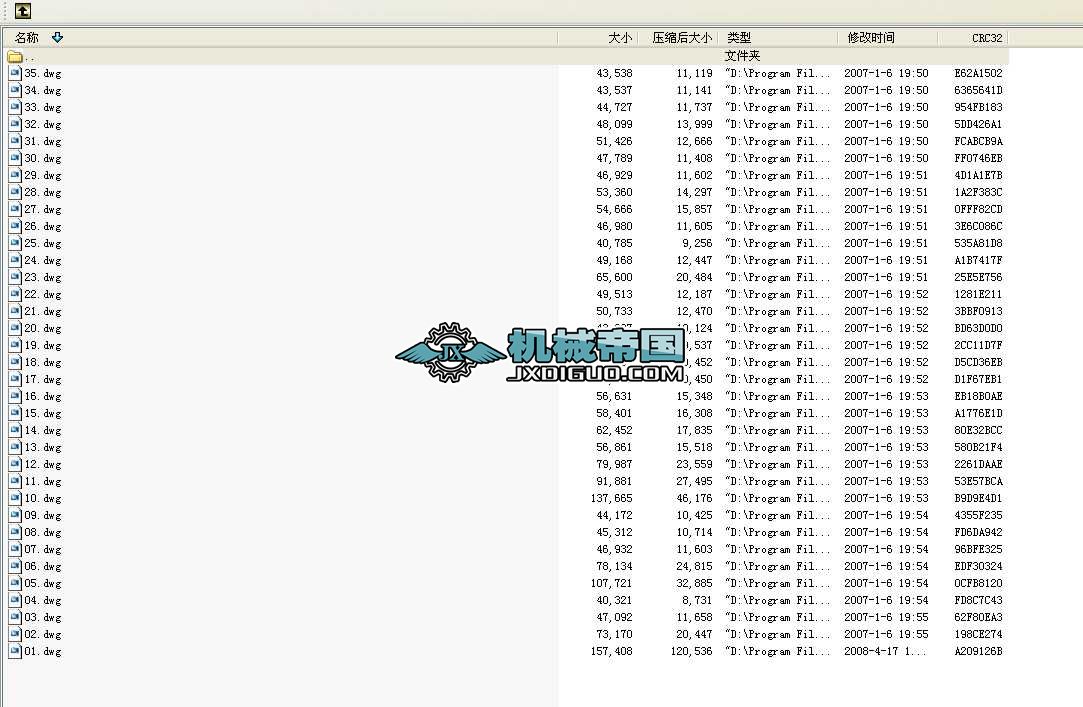The height and width of the screenshot is (707, 1083).
Task: Click the yellow folder icon on the .. row
Action: [14, 56]
